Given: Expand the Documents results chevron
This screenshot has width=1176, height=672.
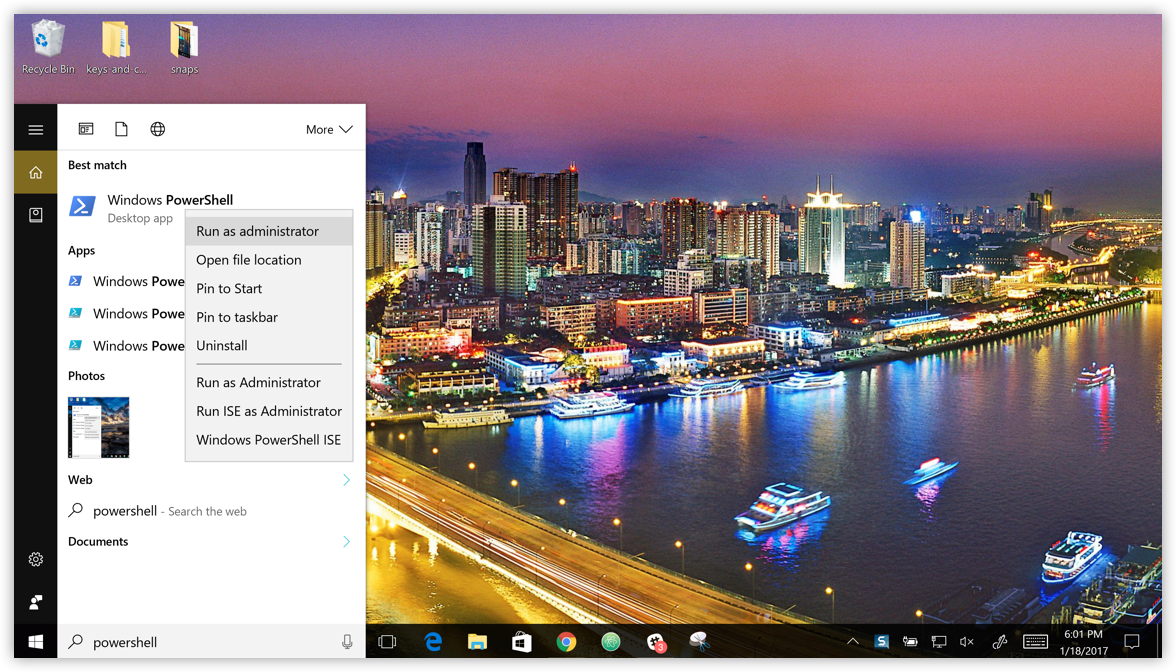Looking at the screenshot, I should tap(346, 542).
